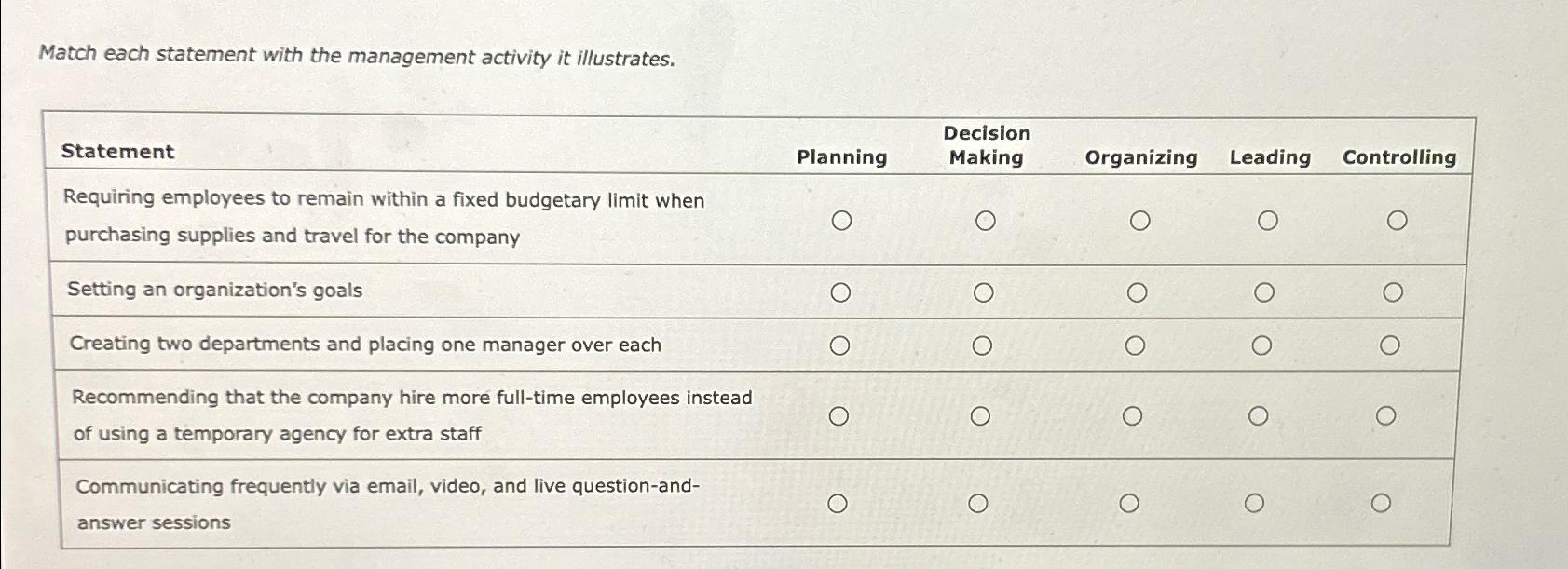
Task: Mark Organizing for 'Setting an organization's goals'
Action: click(x=1138, y=291)
